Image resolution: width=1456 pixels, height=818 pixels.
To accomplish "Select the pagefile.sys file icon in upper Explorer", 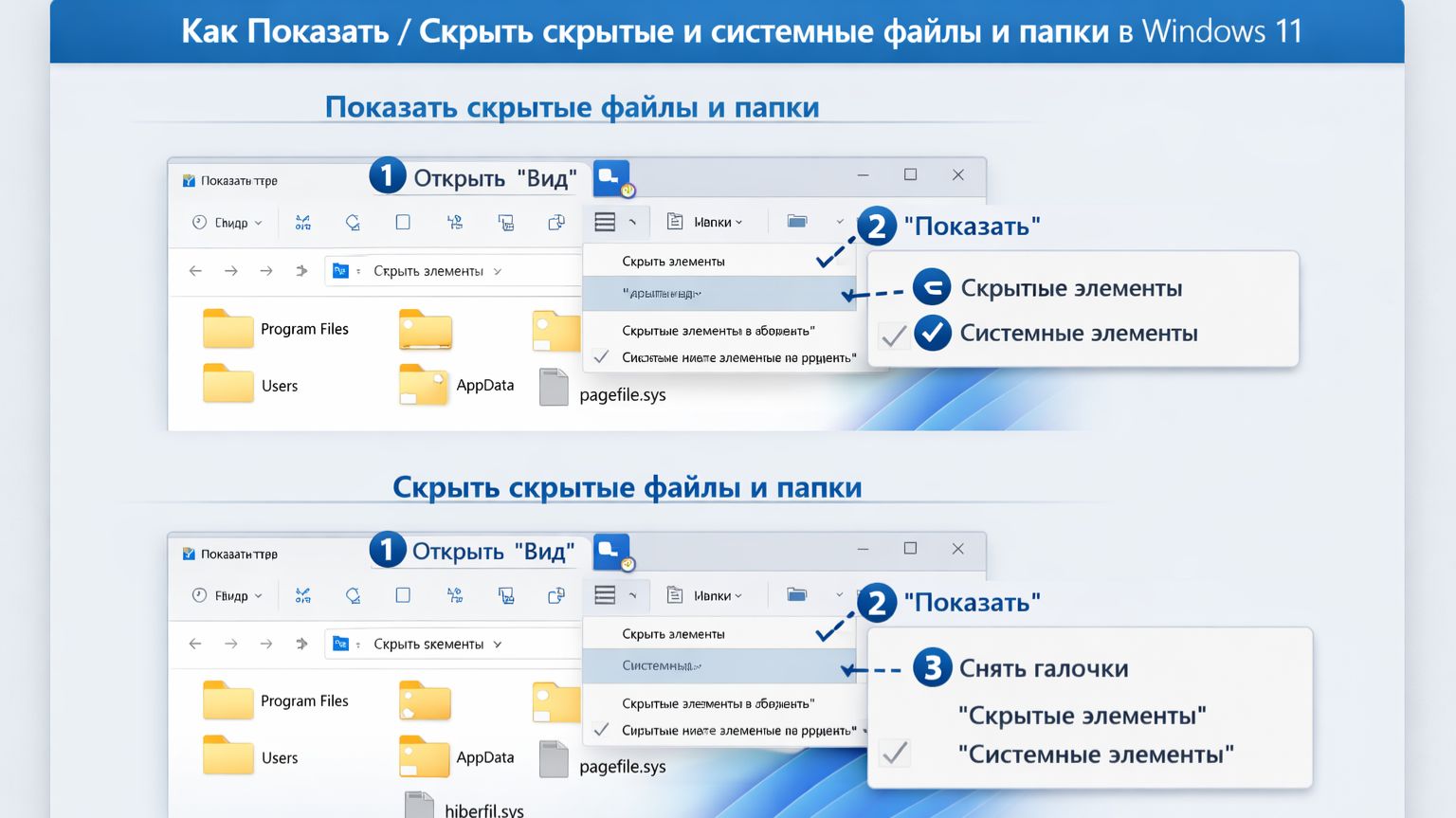I will click(x=554, y=387).
